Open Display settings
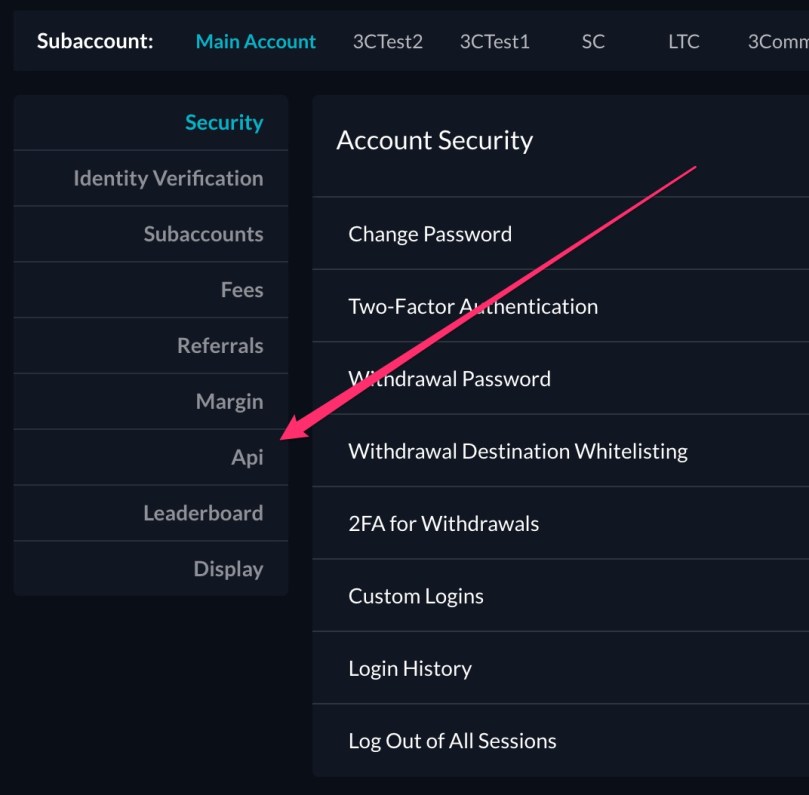 coord(227,568)
